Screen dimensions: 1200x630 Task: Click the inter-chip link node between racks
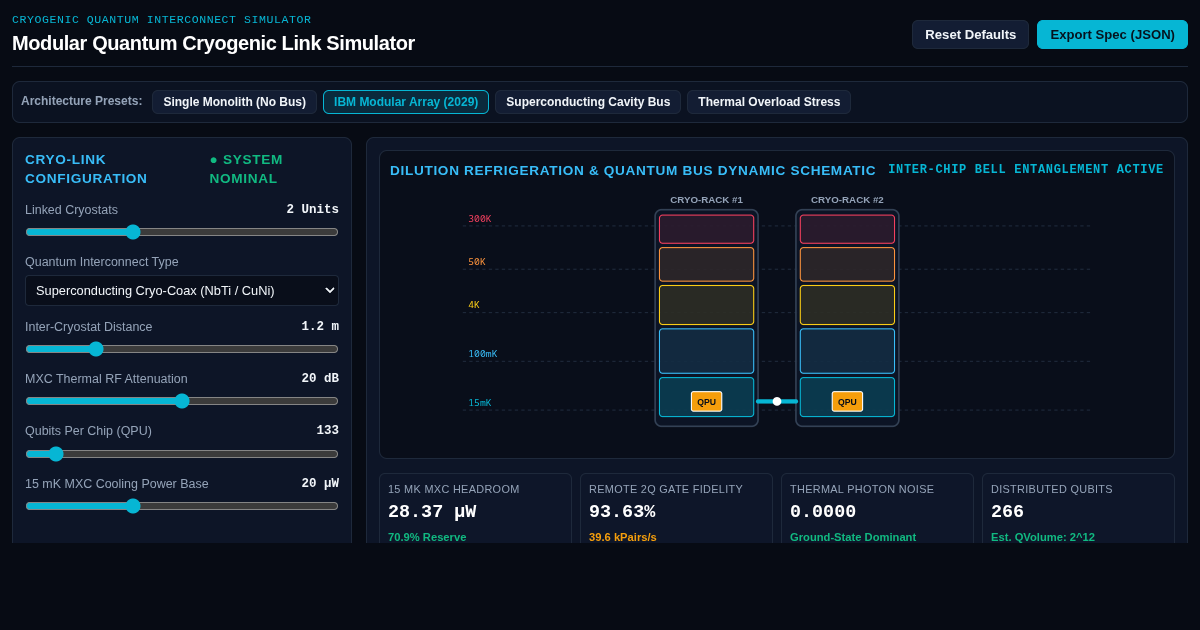click(777, 401)
